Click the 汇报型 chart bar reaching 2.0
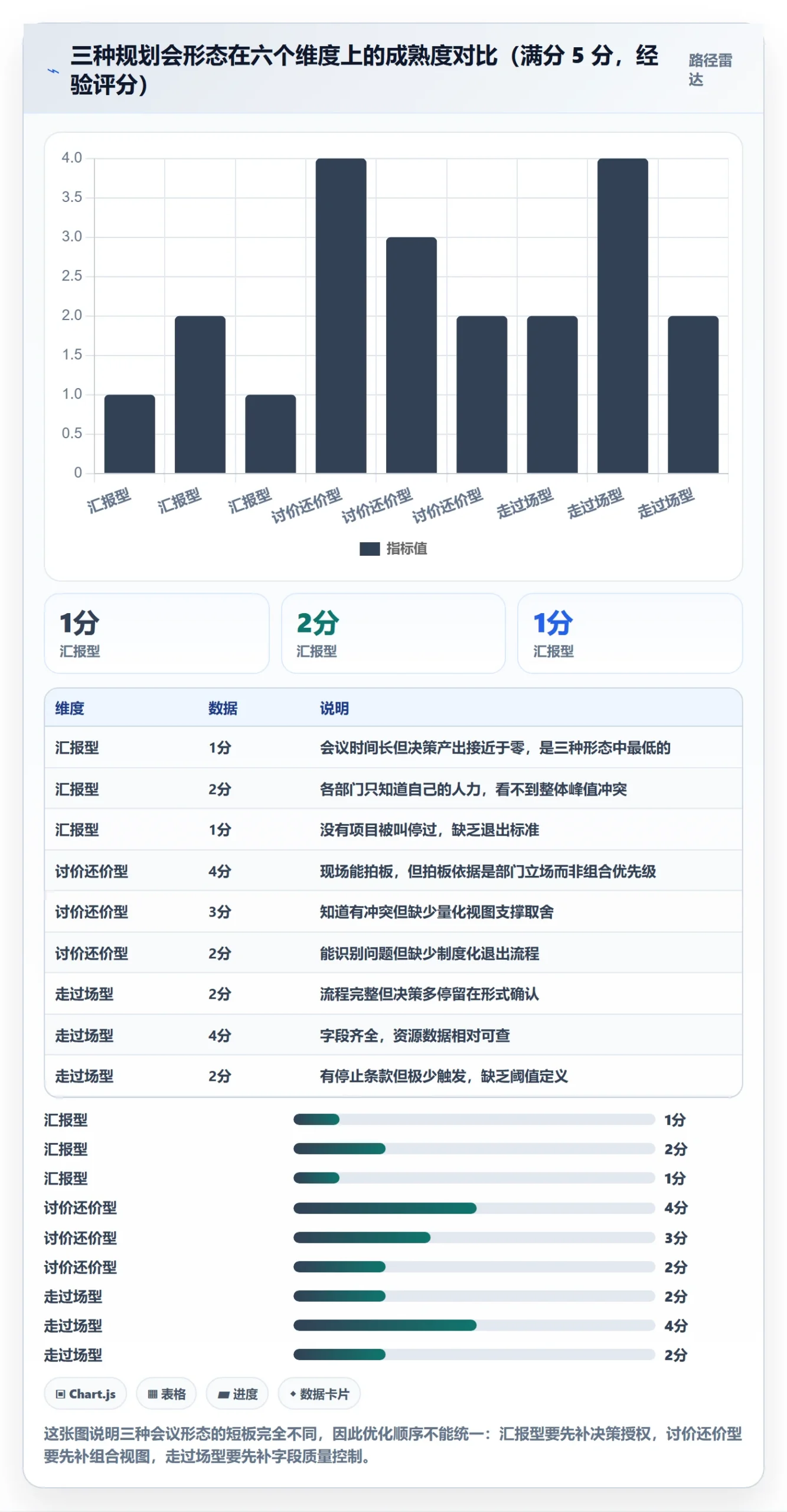The height and width of the screenshot is (1512, 787). pos(200,395)
